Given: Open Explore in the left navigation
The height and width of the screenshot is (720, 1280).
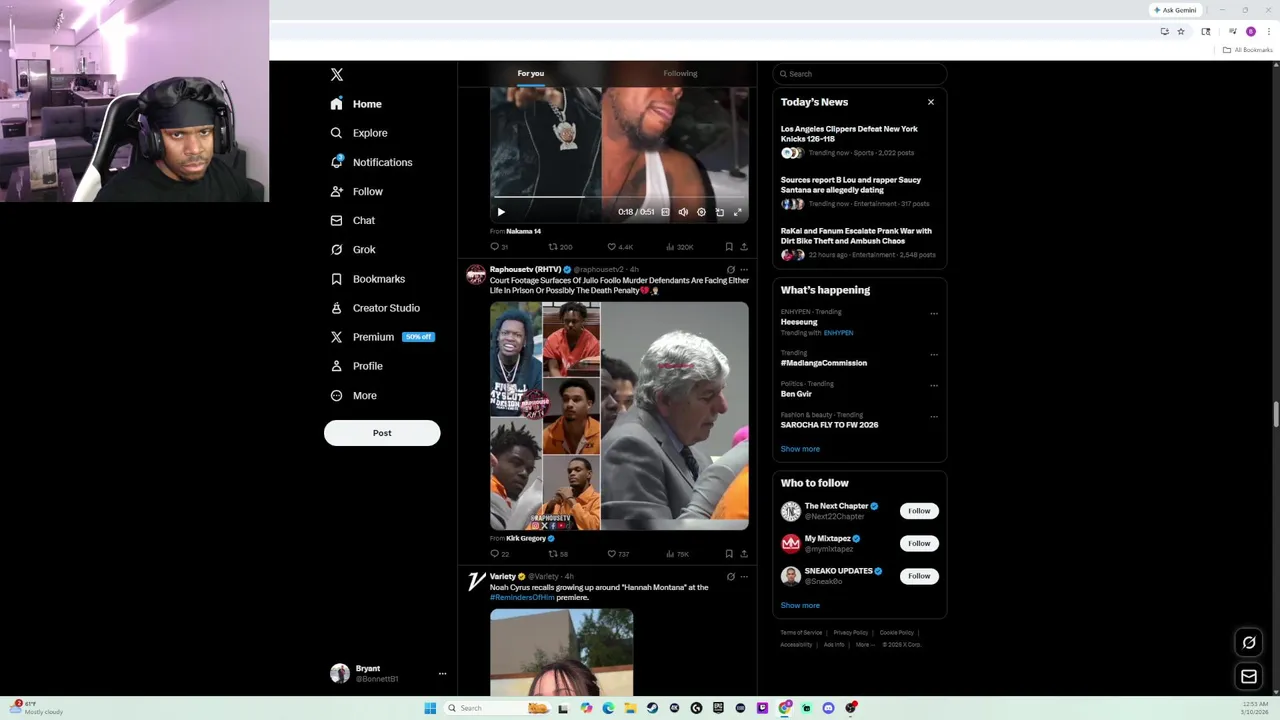Looking at the screenshot, I should [358, 133].
